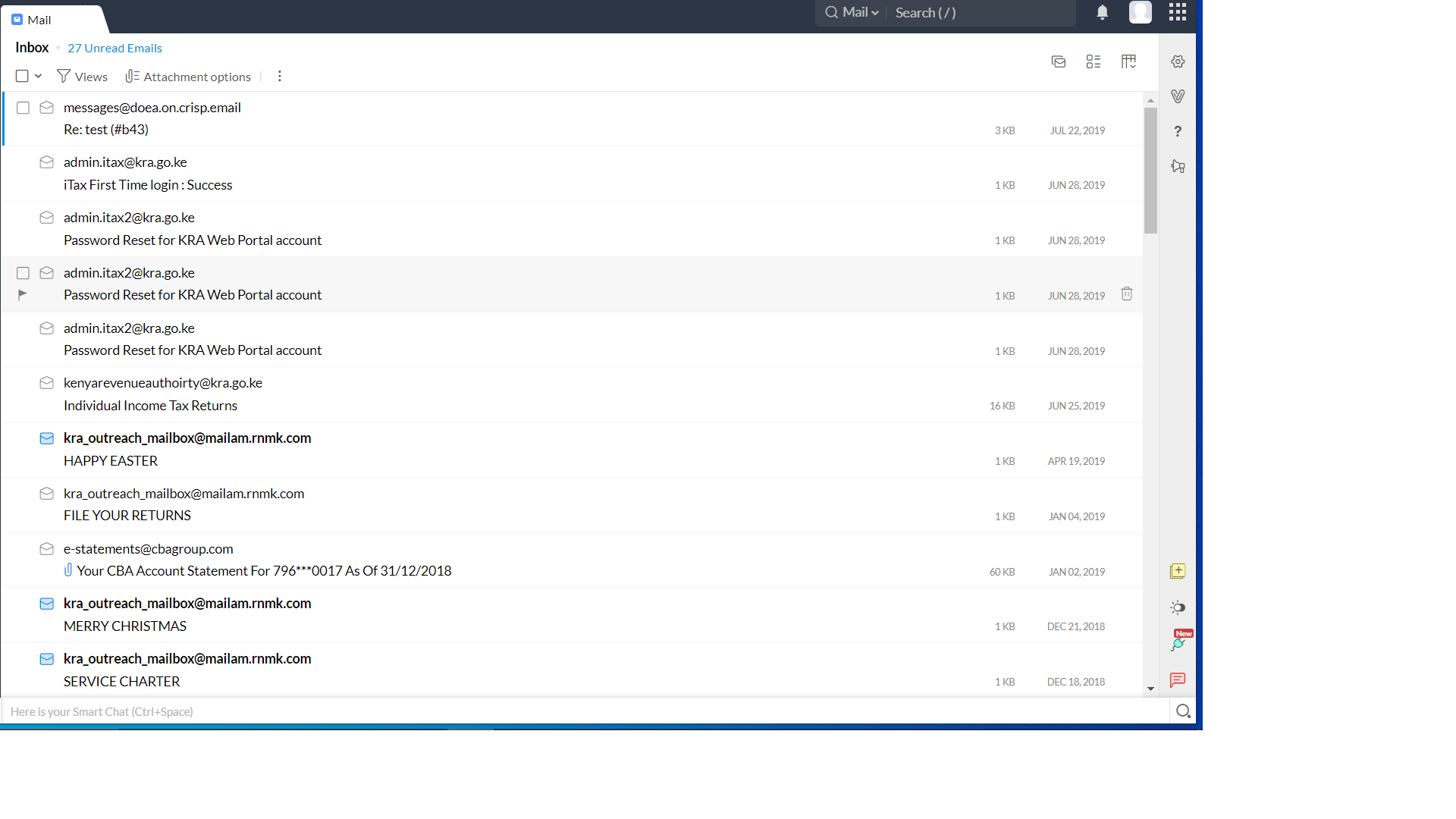1456x819 pixels.
Task: Open the apps grid launcher
Action: [x=1177, y=12]
